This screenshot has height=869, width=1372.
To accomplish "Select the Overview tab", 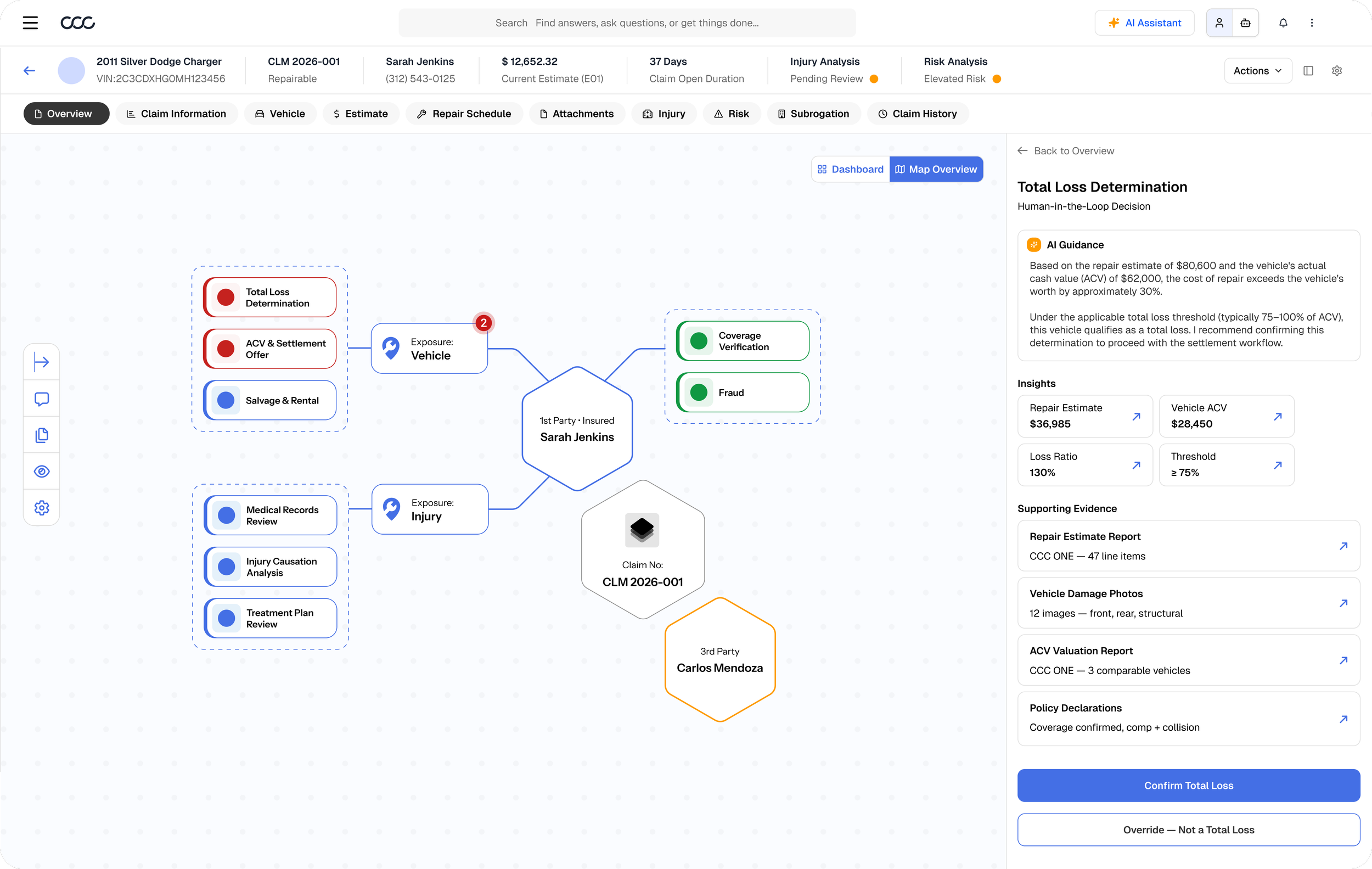I will coord(66,114).
